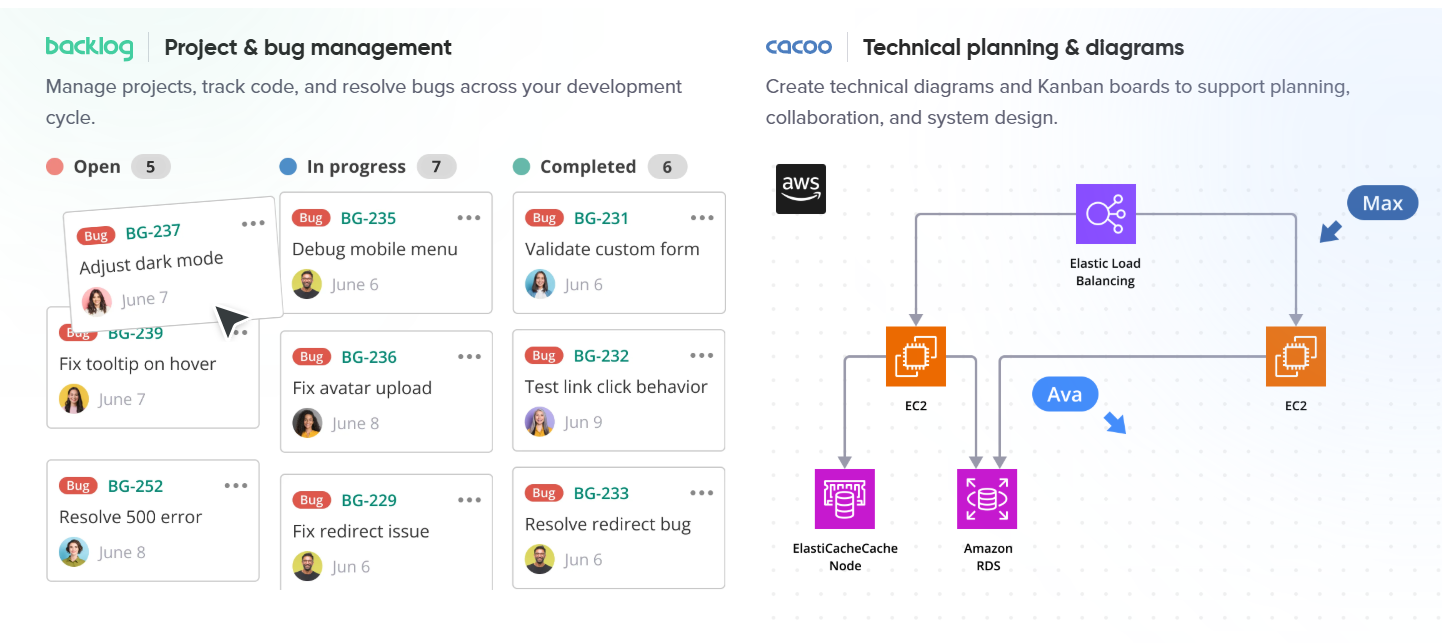Click the Backlog logo
This screenshot has width=1442, height=643.
click(90, 47)
